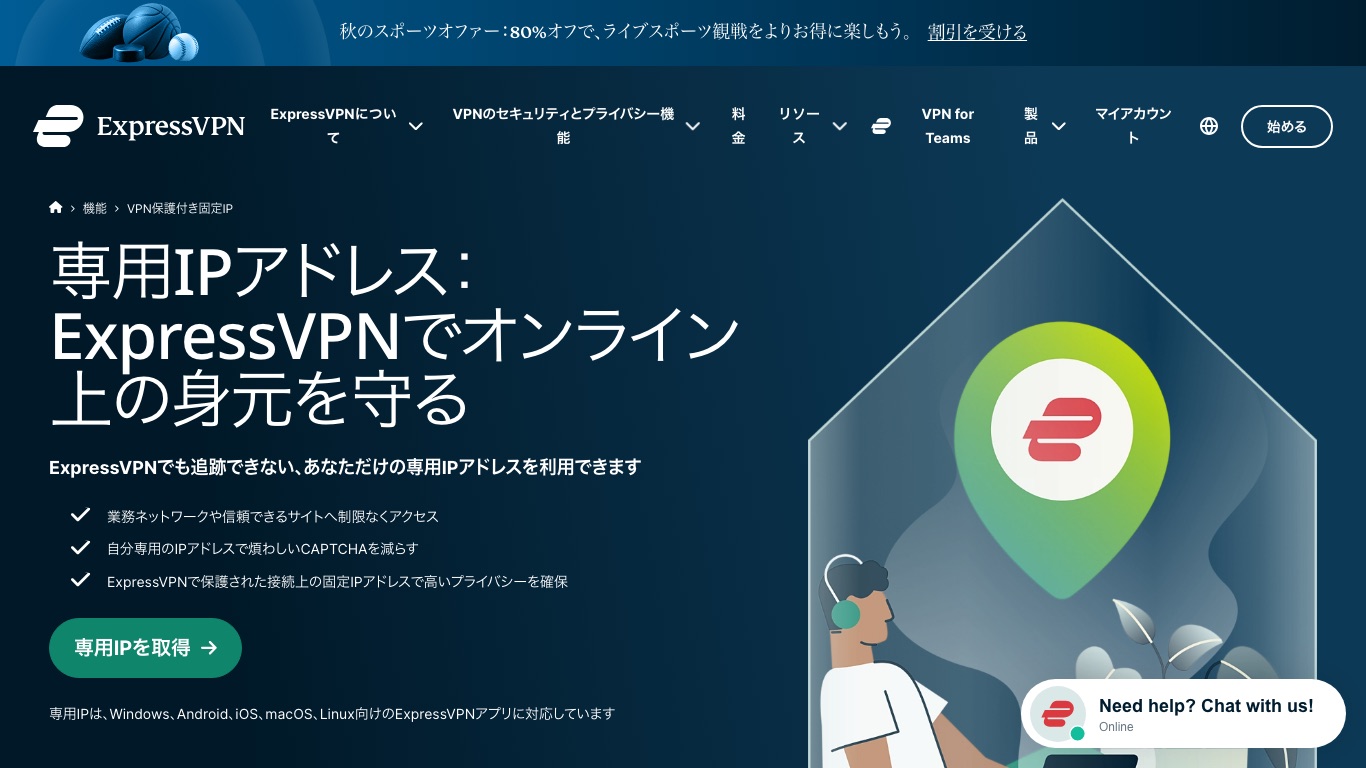Click the home breadcrumb icon

(56, 208)
